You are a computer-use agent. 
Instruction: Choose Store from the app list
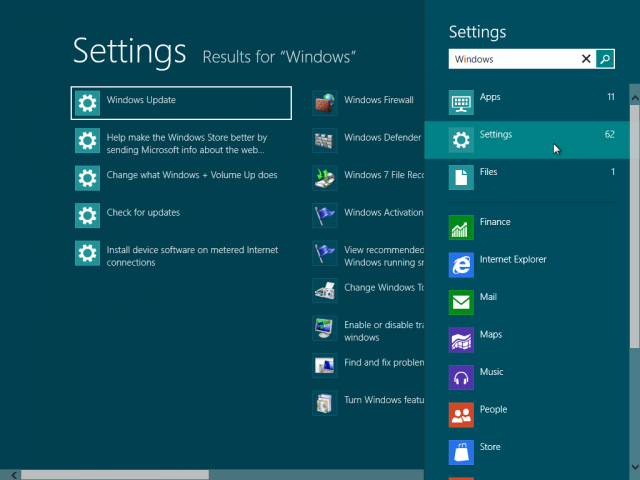(490, 447)
